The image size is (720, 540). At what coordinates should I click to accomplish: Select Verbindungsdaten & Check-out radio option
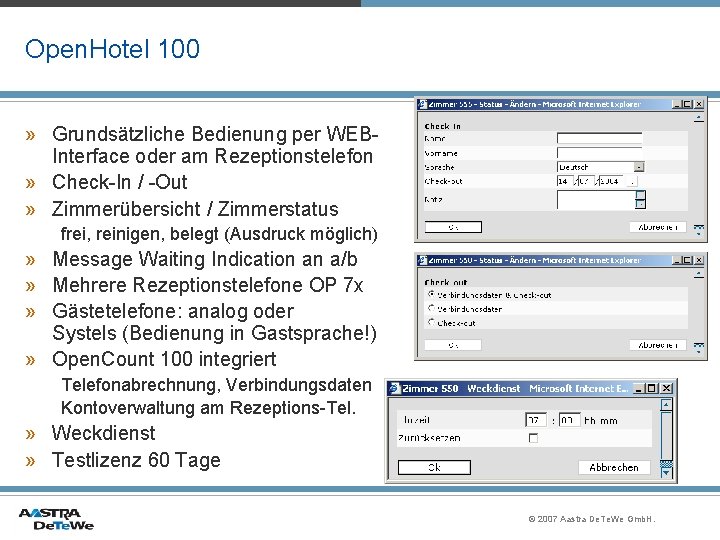[431, 294]
